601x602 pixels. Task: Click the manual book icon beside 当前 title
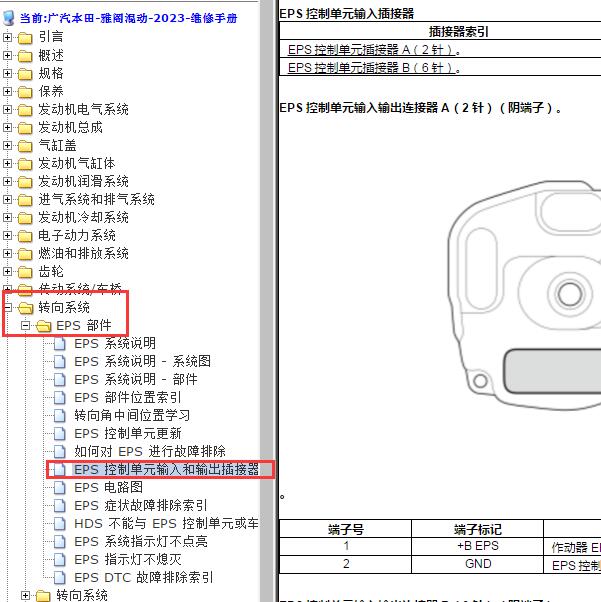9,18
